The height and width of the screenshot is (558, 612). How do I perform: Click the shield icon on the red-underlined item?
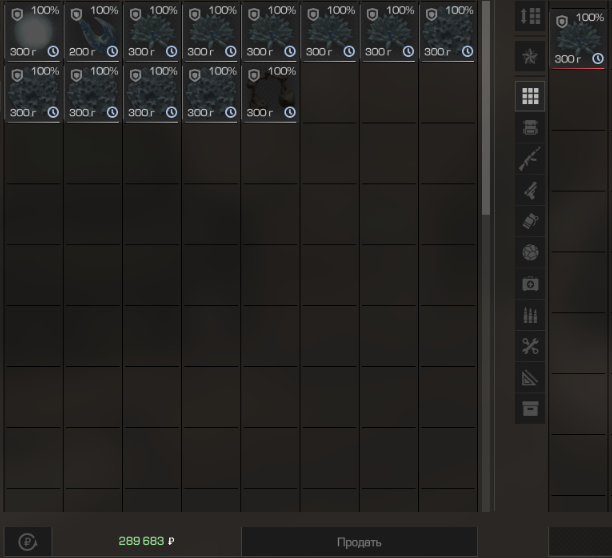(562, 22)
